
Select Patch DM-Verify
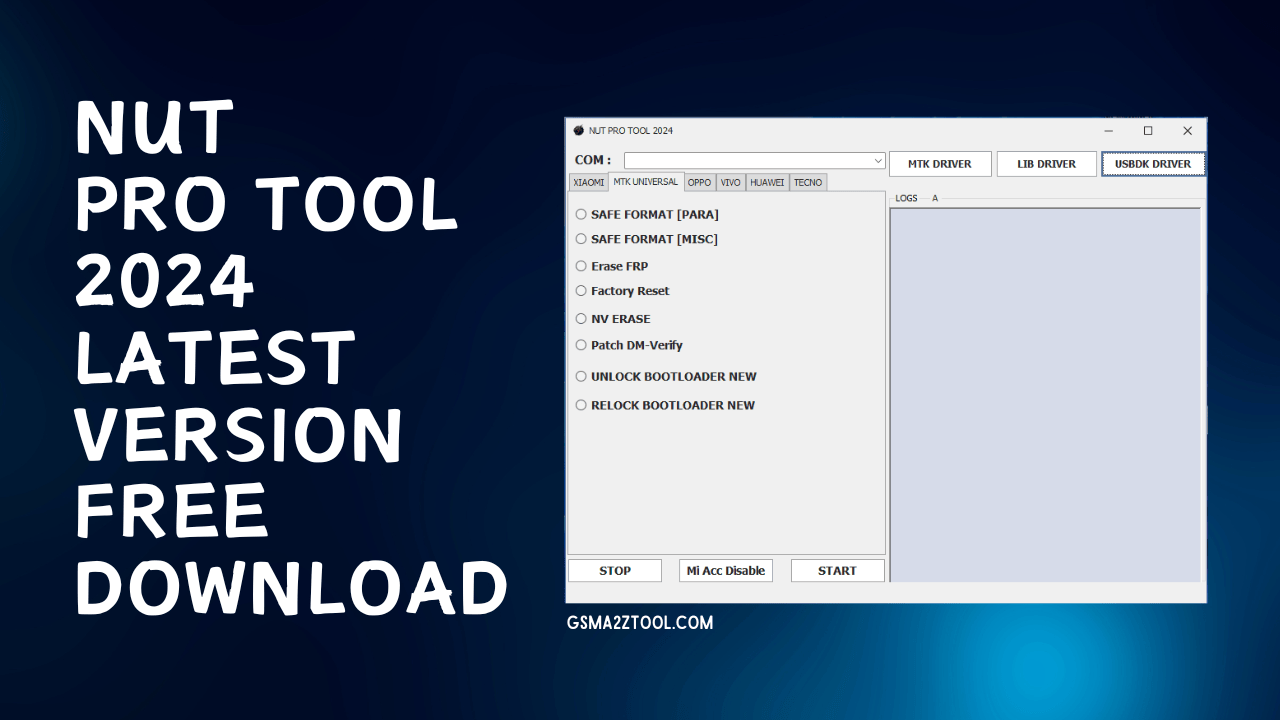click(x=581, y=345)
